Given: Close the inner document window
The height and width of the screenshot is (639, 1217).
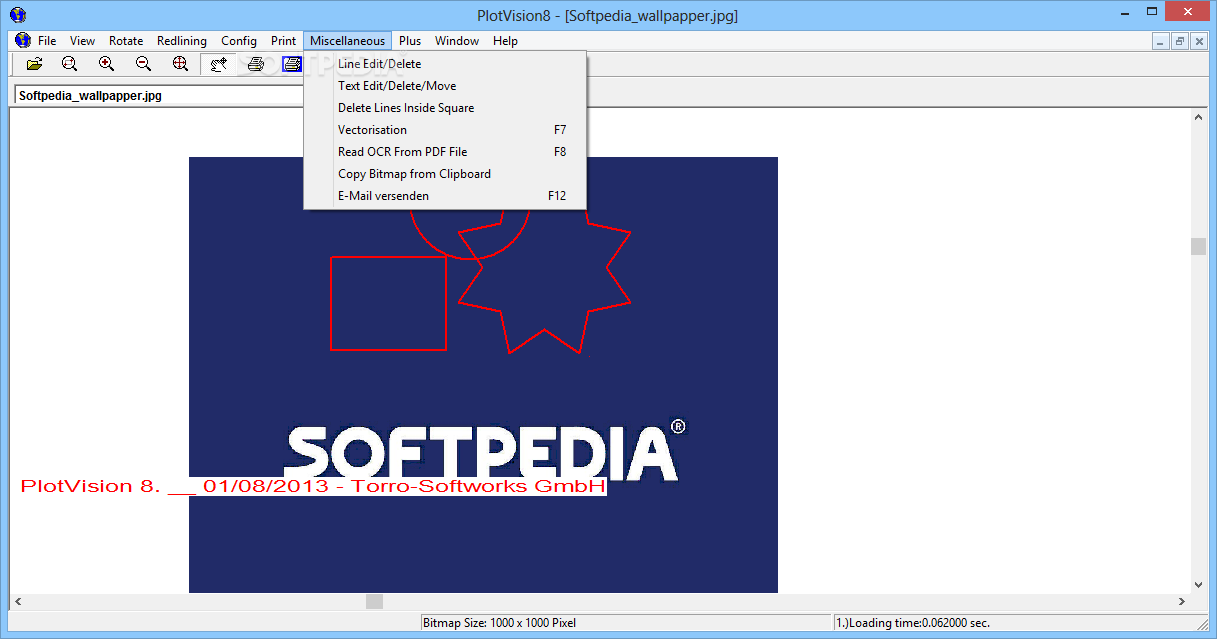Looking at the screenshot, I should click(x=1199, y=41).
